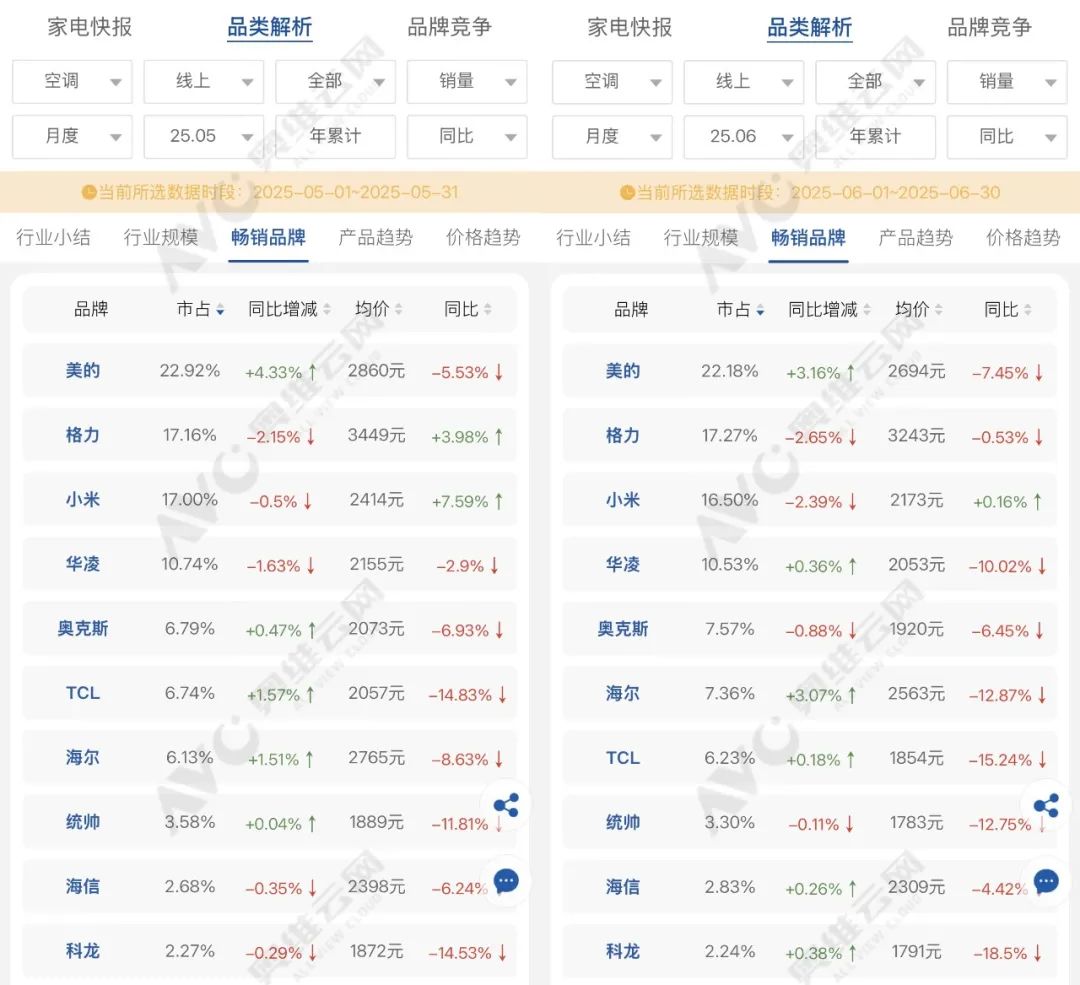The image size is (1080, 985).
Task: Switch to 品类解析 tab in right panel
Action: (x=810, y=28)
